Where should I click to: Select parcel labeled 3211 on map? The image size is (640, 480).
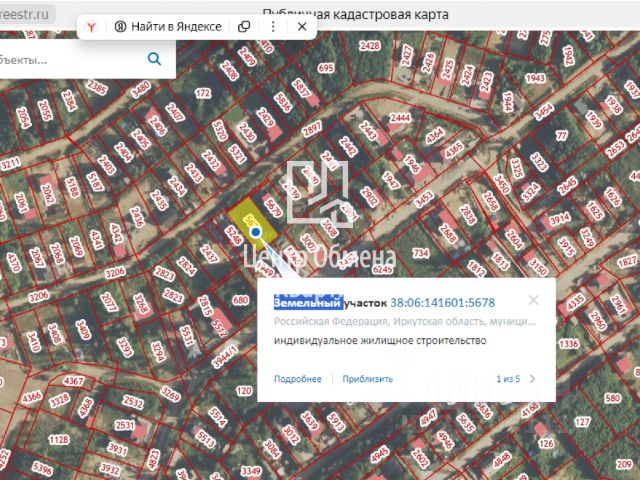pyautogui.click(x=11, y=164)
